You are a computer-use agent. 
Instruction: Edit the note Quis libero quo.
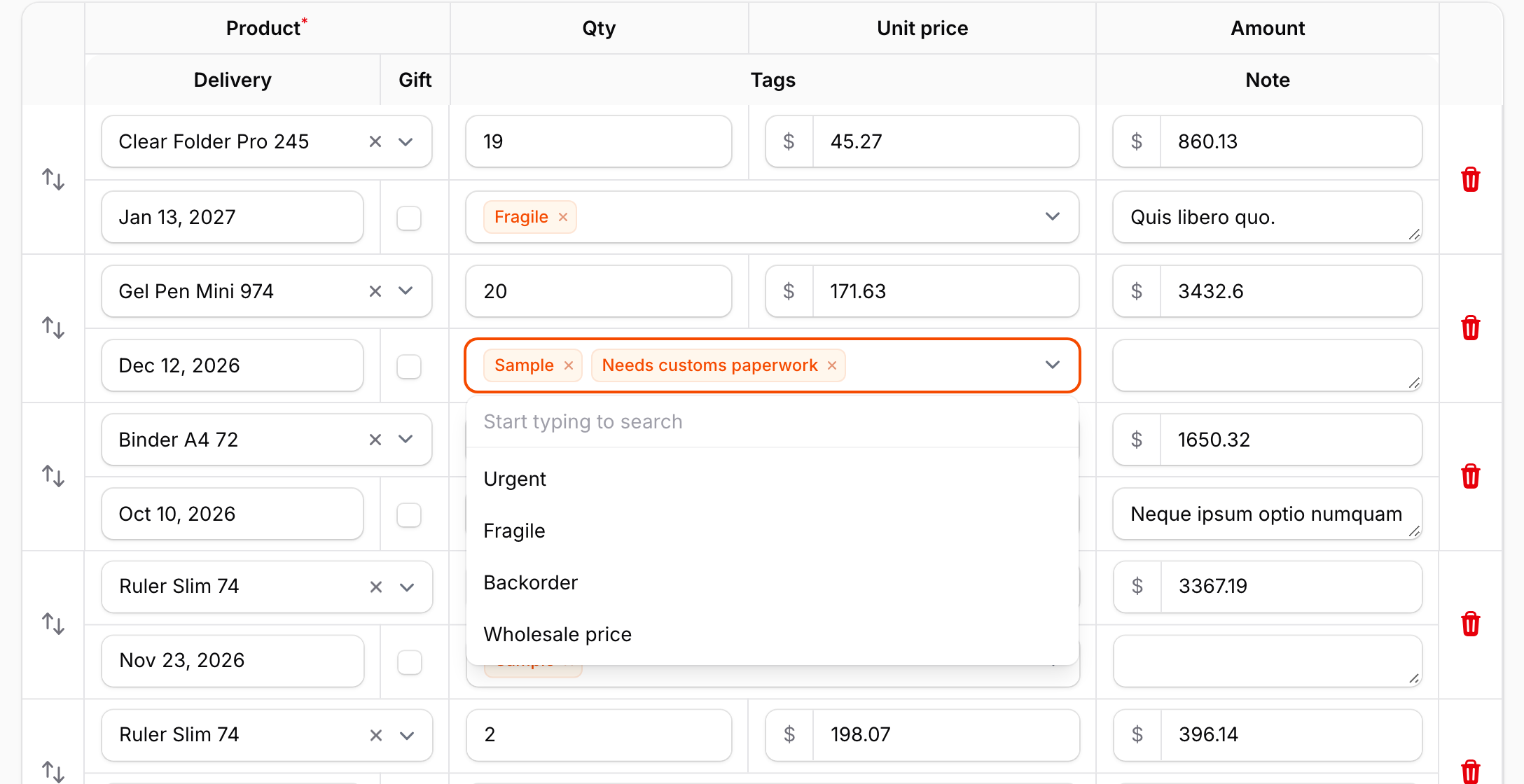[1268, 217]
